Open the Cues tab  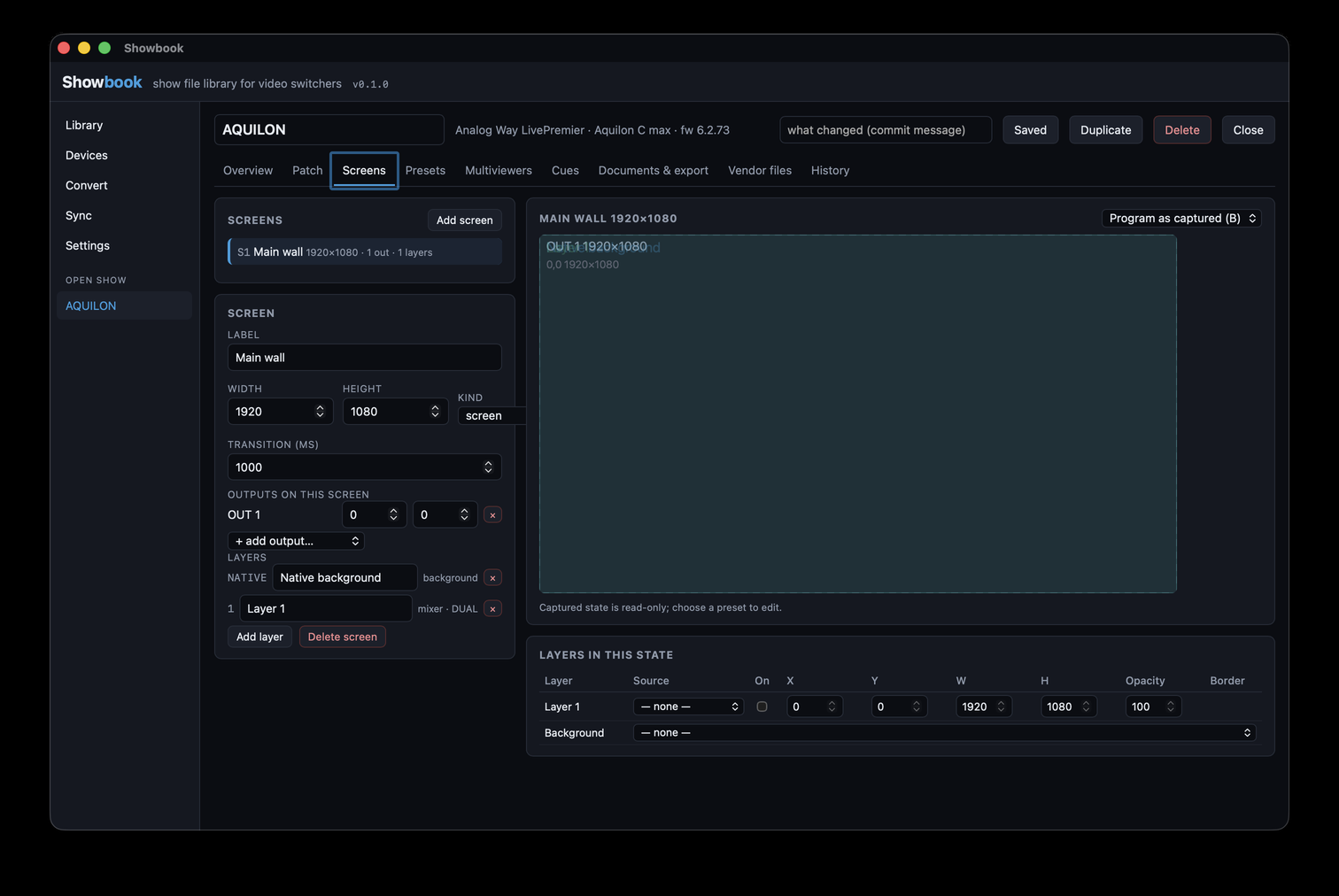(565, 170)
